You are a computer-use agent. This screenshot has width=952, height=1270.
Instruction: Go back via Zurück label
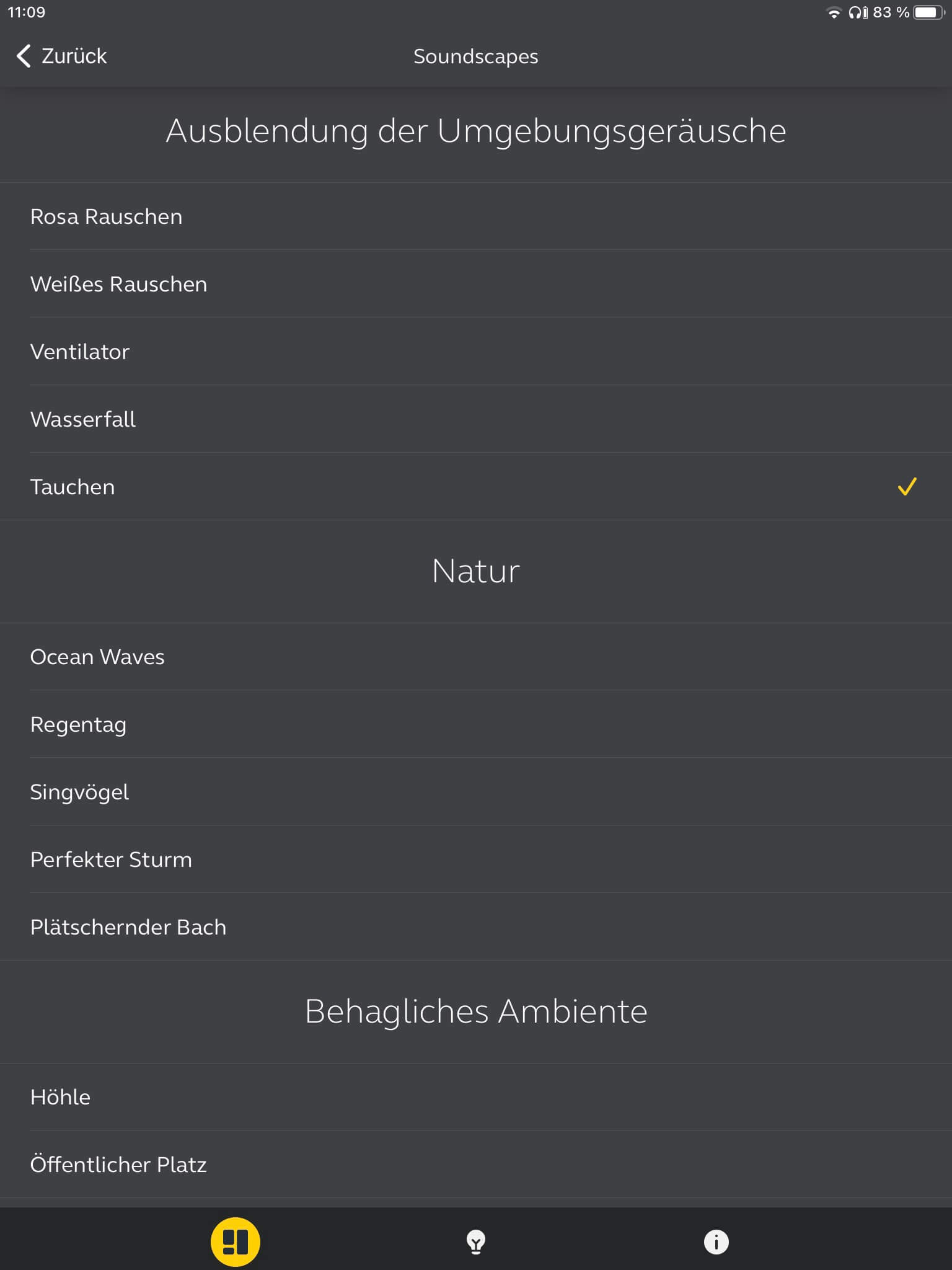(x=74, y=56)
